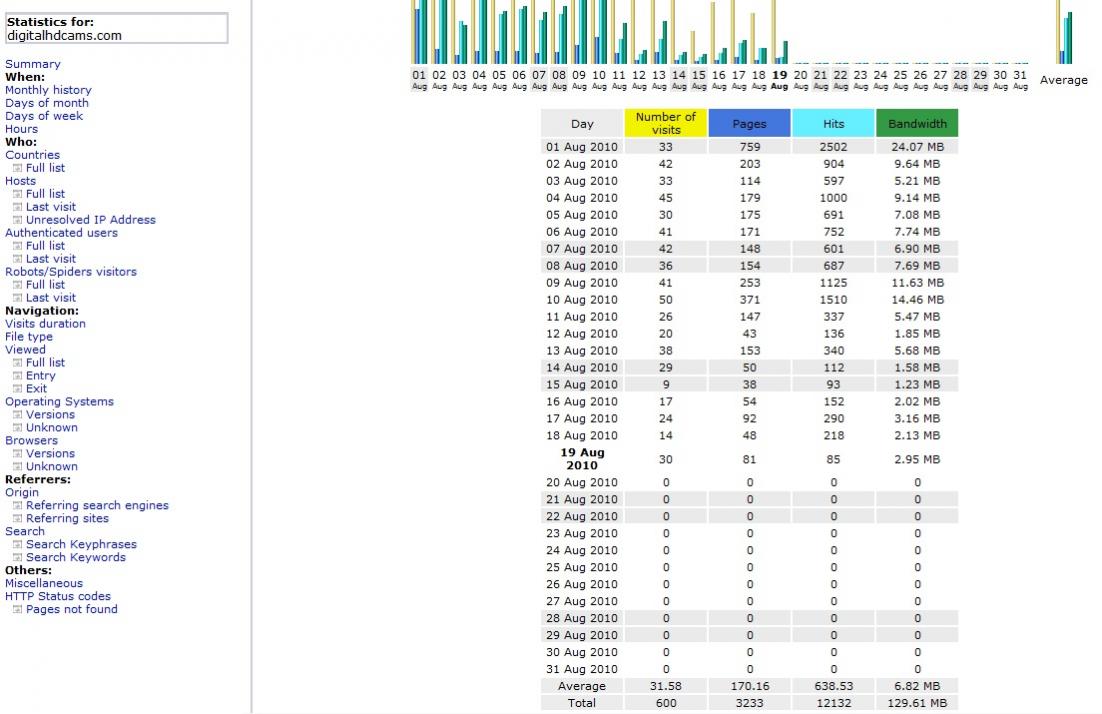Click the icon beside the Entry link
Screen dimensions: 1102x714
18,376
